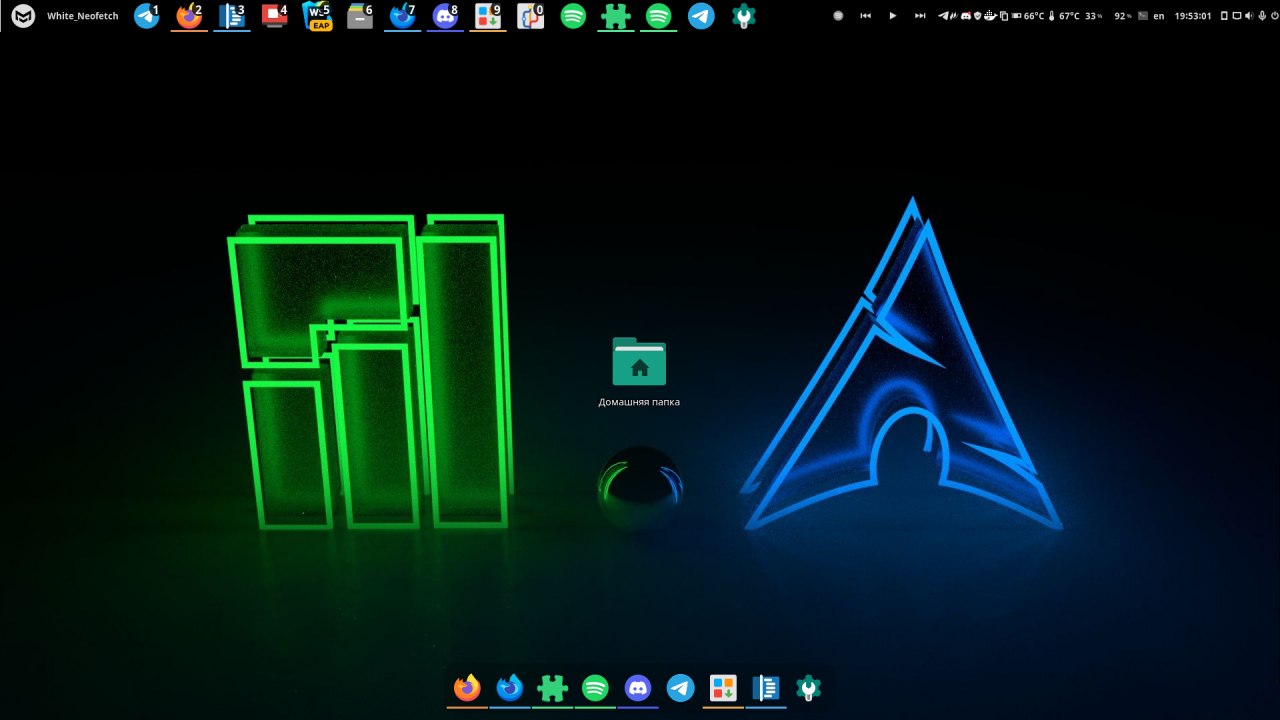
Task: Open the blue document app numbered 3
Action: point(232,16)
